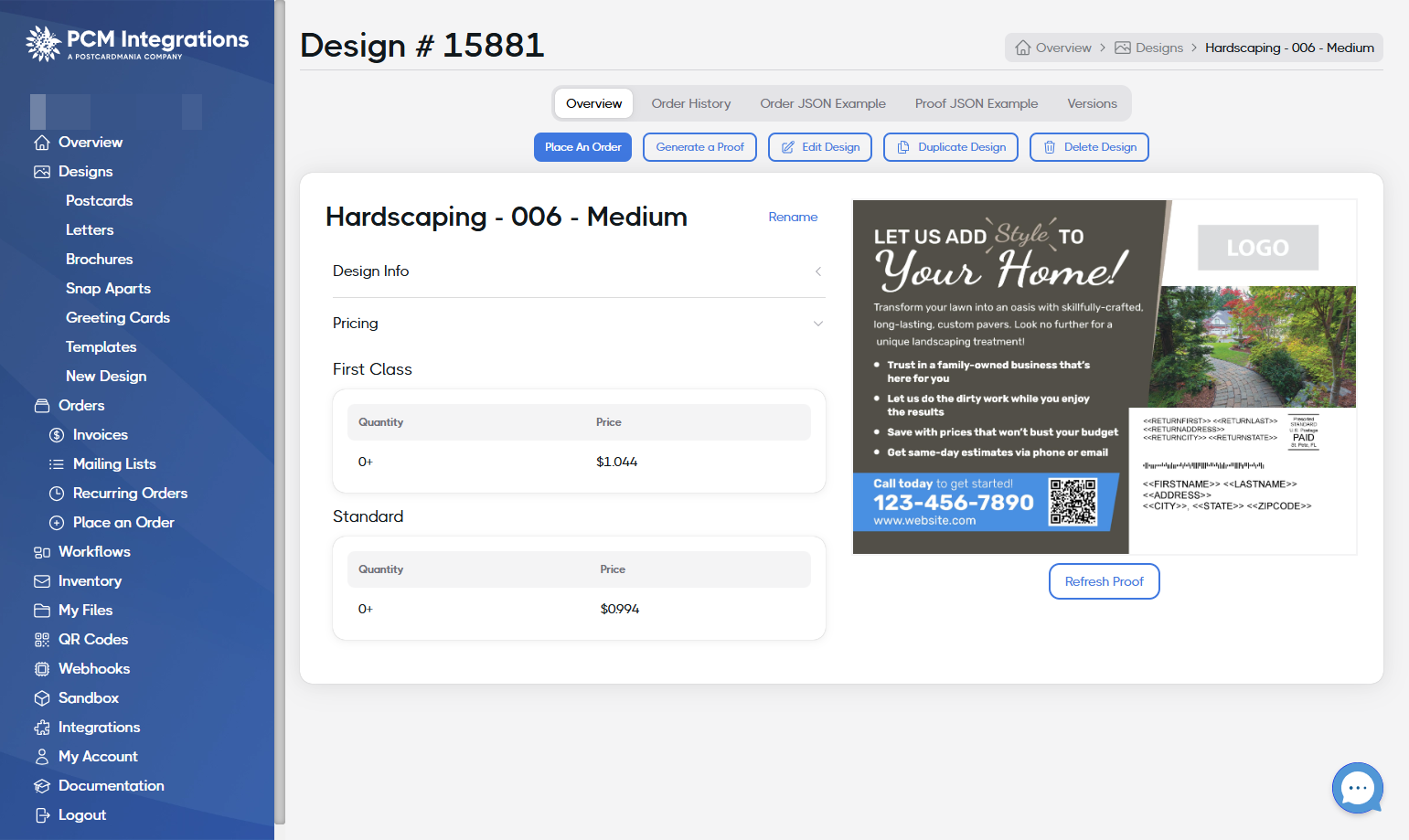Click the Recurring Orders clock icon
The height and width of the screenshot is (840, 1409).
point(57,494)
